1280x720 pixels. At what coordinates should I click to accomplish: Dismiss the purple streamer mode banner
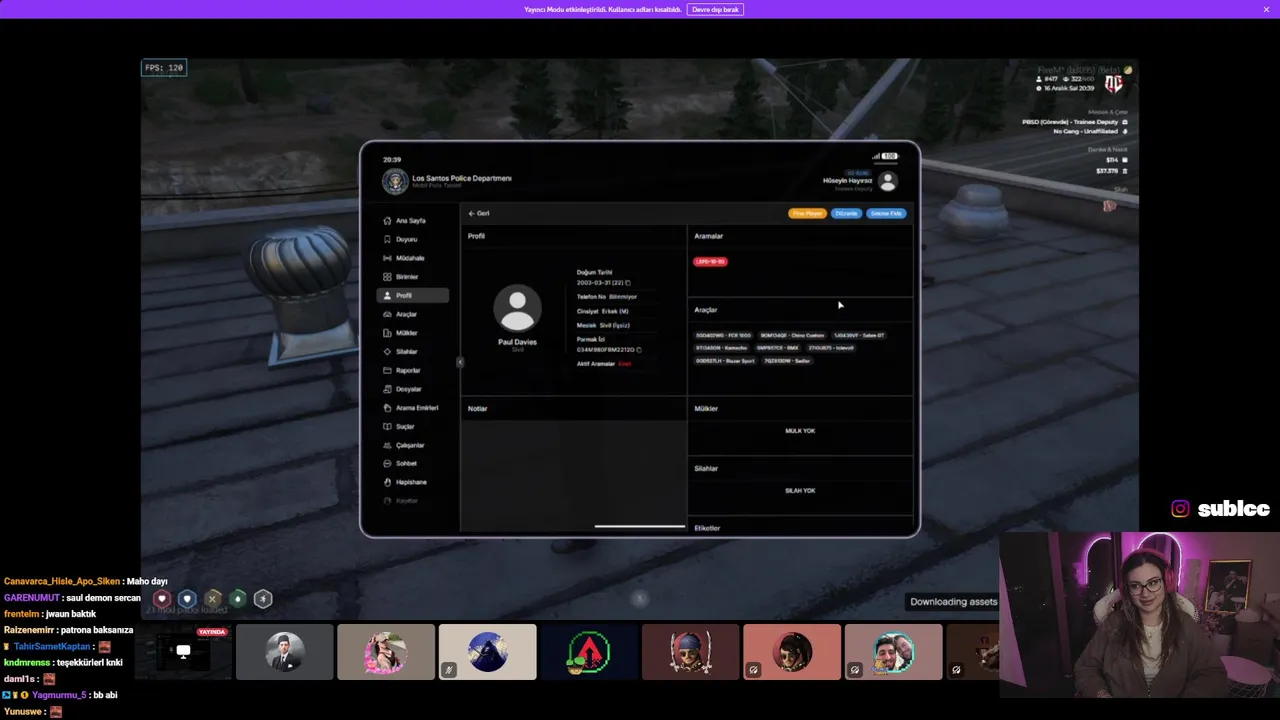[1266, 9]
